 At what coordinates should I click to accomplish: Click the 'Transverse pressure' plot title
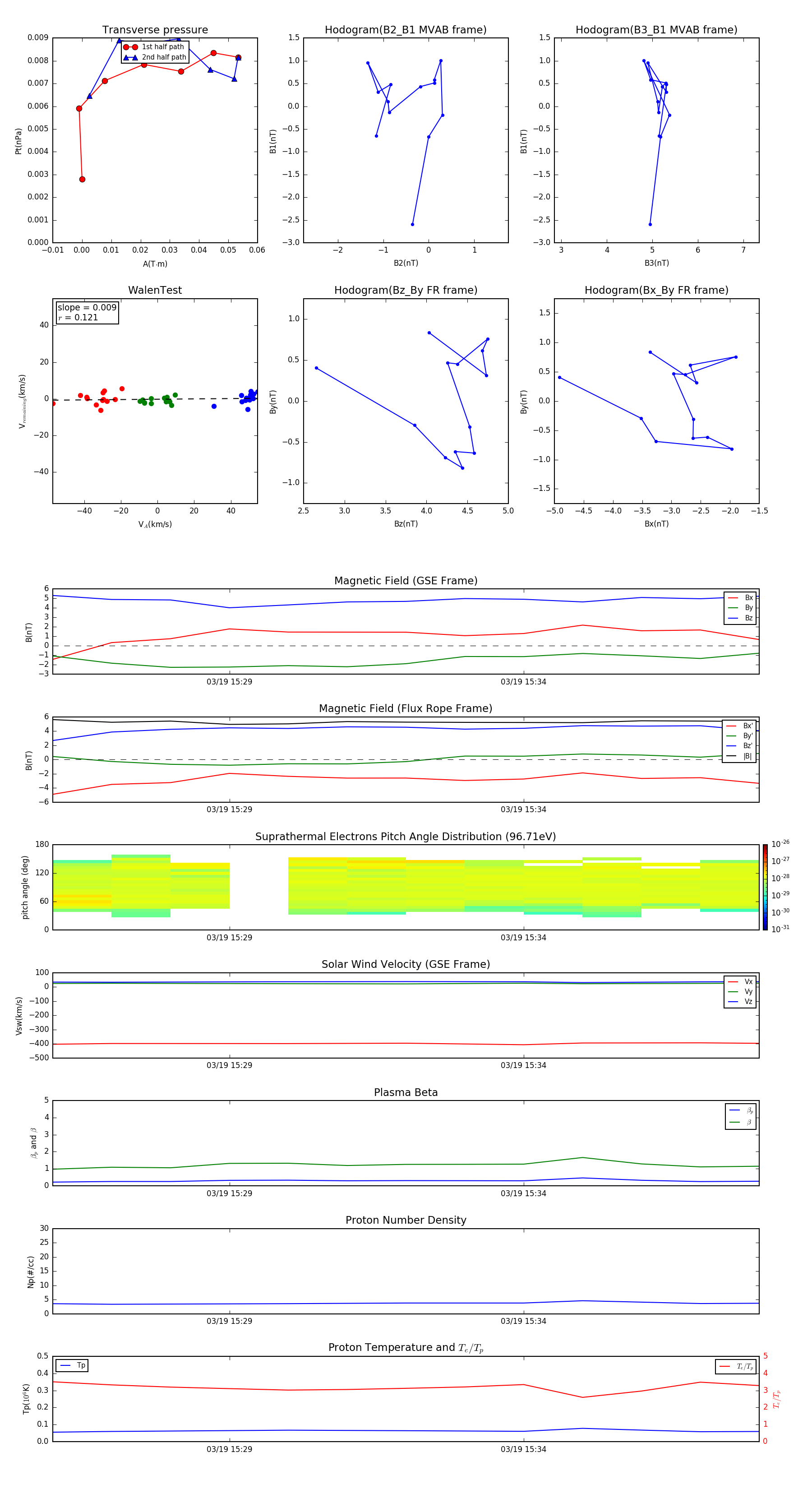click(155, 29)
